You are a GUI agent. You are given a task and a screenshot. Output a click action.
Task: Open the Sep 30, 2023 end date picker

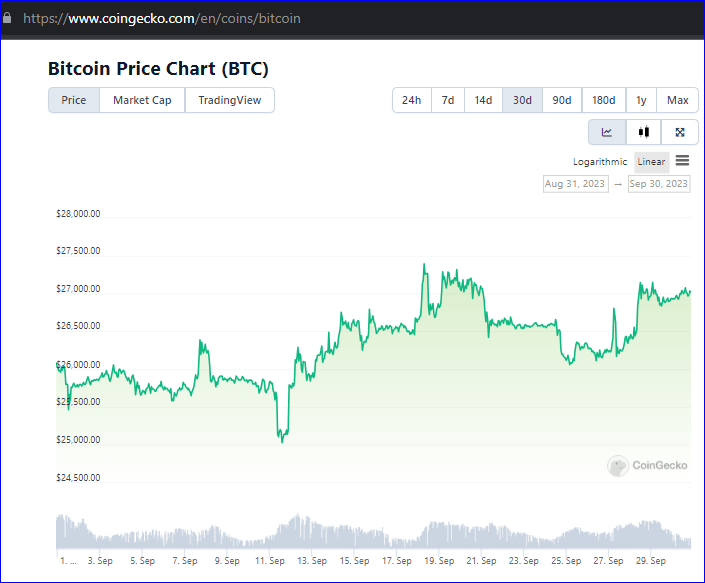(659, 184)
